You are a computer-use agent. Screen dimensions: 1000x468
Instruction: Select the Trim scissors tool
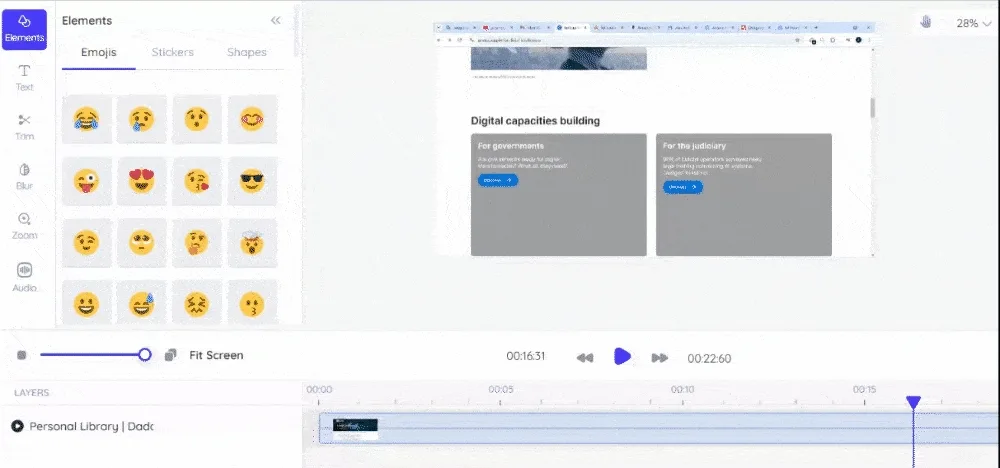[25, 126]
